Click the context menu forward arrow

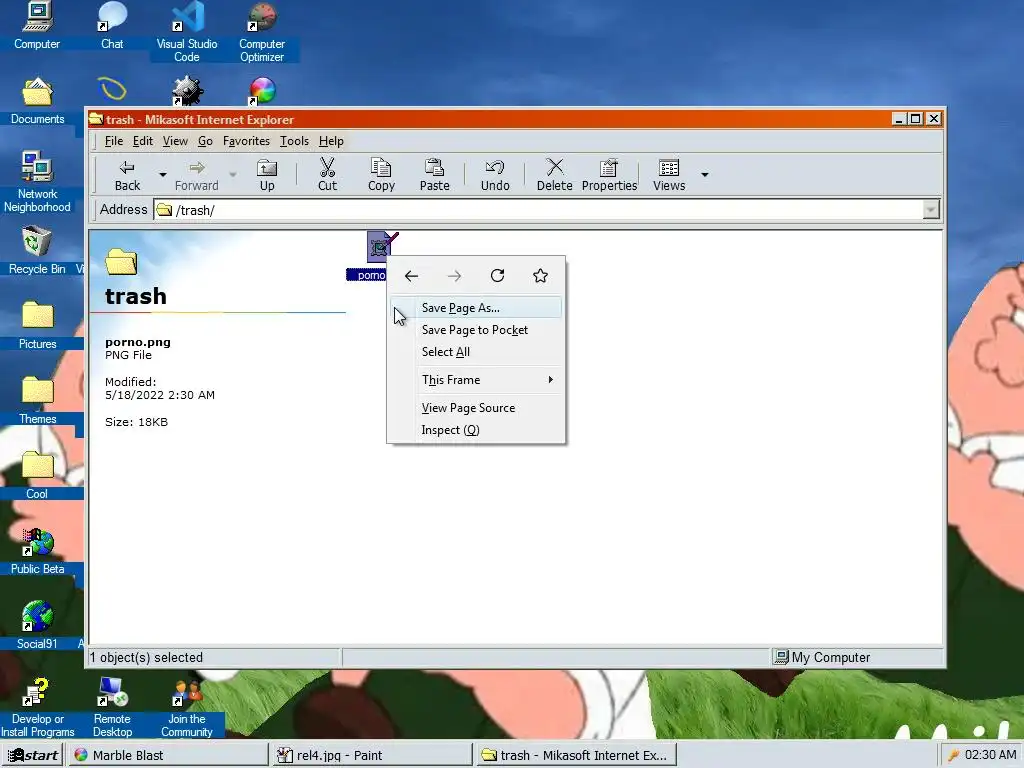point(455,276)
